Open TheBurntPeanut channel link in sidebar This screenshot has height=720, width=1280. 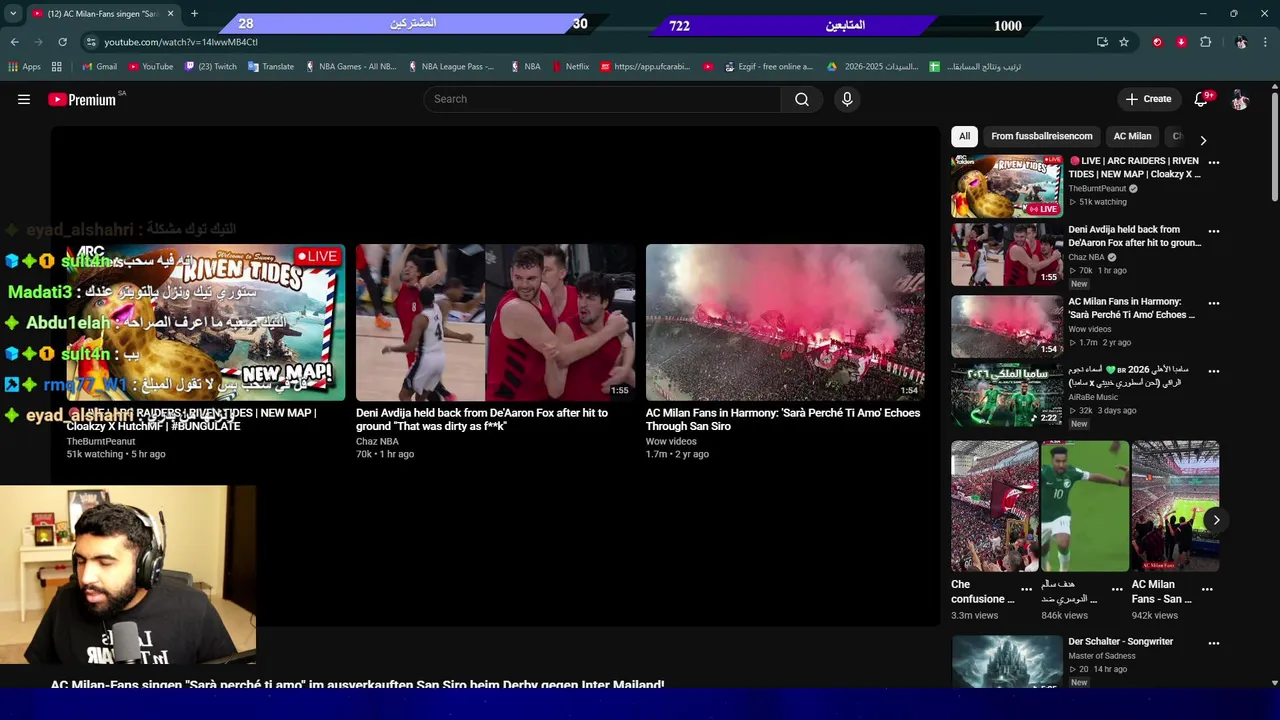(1097, 188)
